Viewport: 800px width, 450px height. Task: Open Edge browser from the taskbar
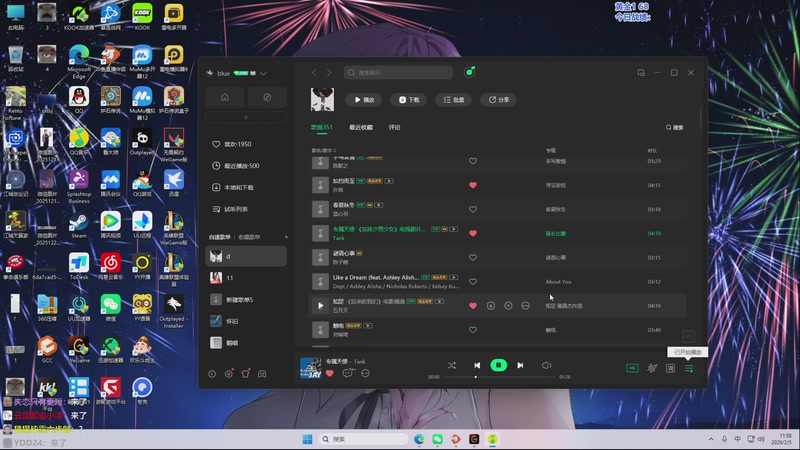click(419, 439)
